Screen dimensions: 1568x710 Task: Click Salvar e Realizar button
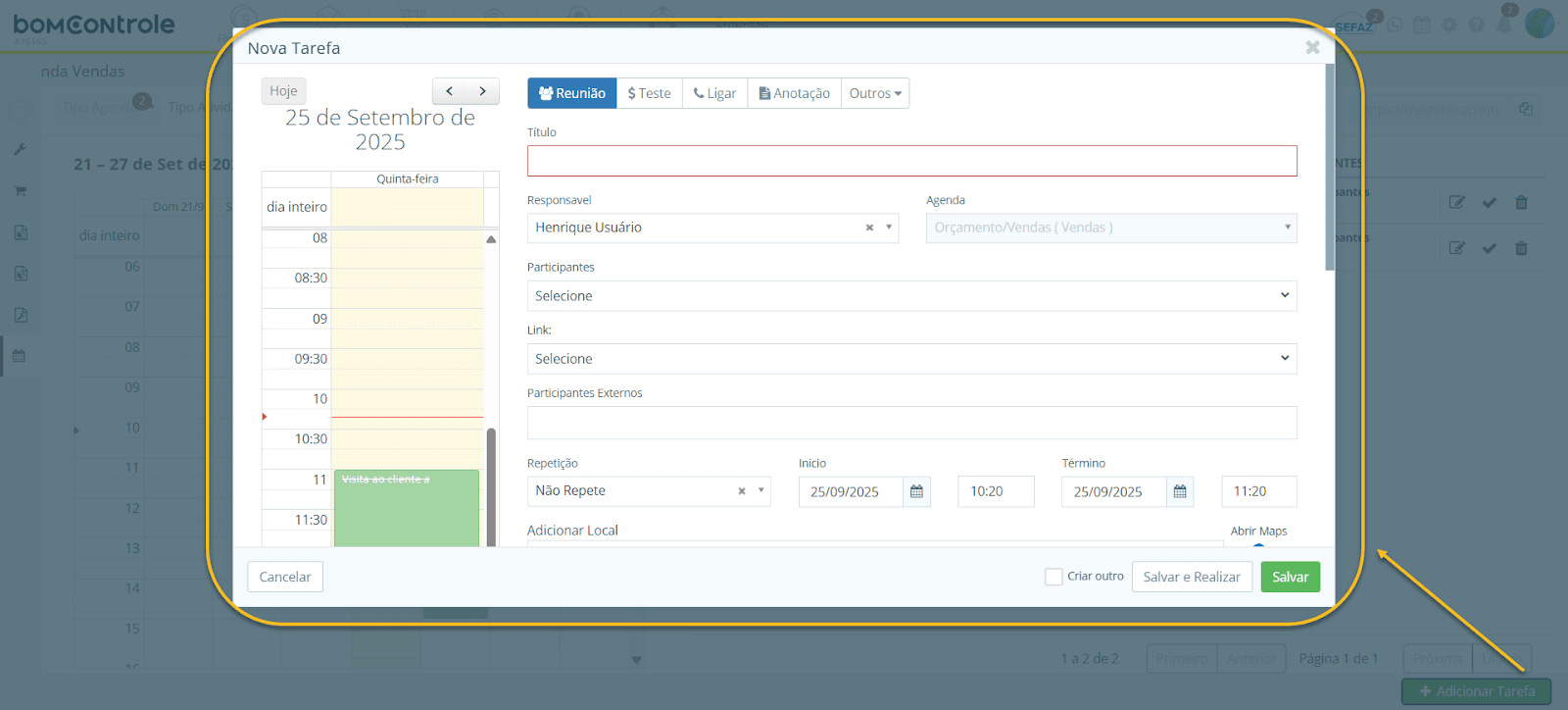[1192, 577]
